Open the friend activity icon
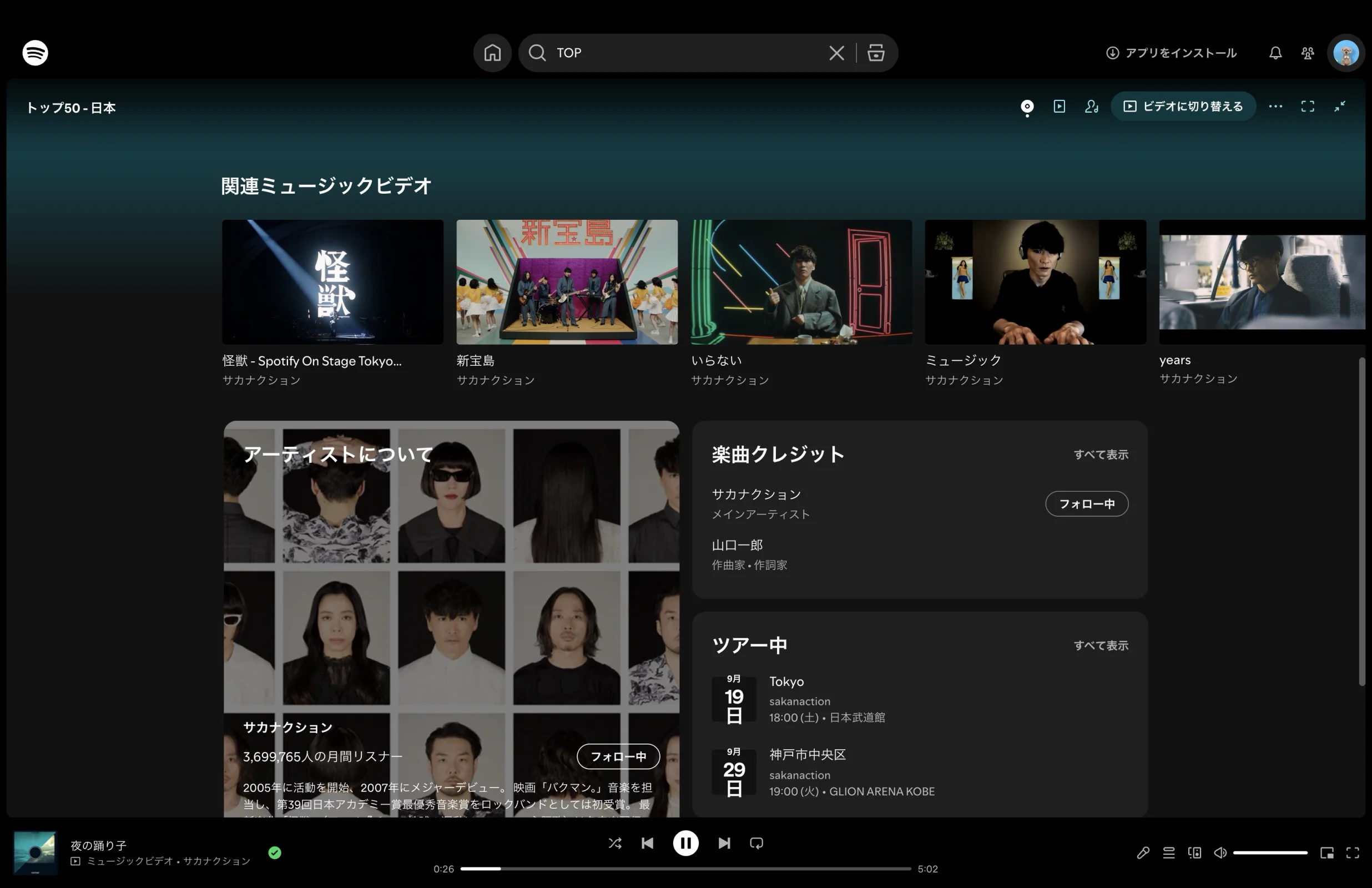The image size is (1372, 888). point(1308,53)
